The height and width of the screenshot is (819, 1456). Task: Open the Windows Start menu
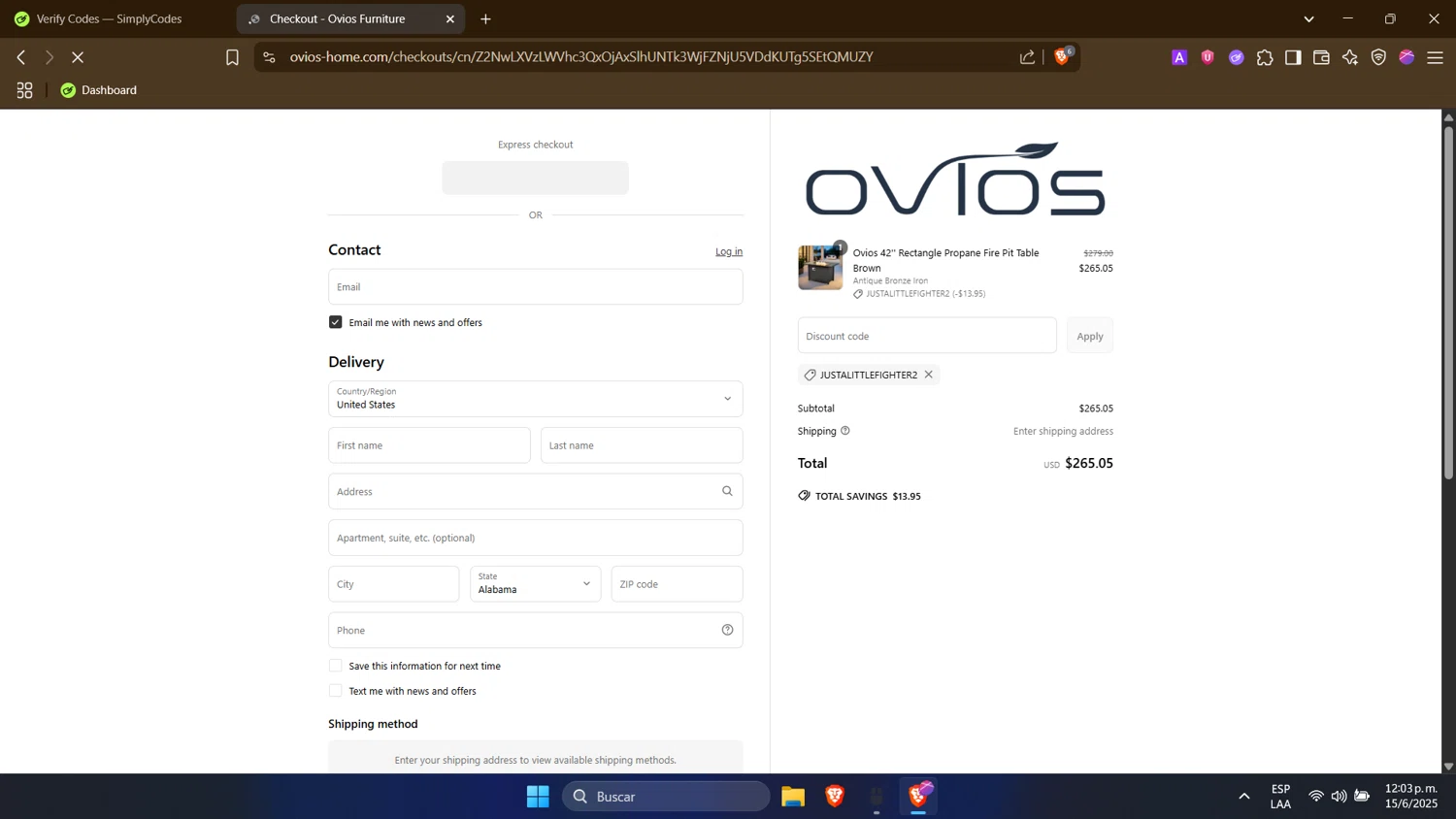click(x=538, y=797)
